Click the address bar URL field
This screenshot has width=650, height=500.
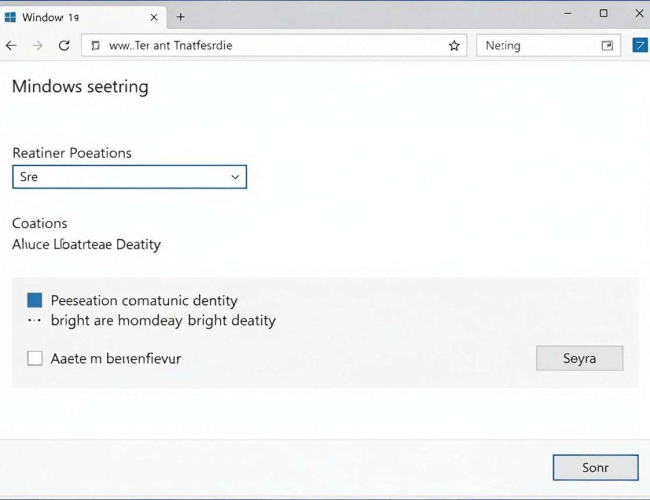click(274, 46)
